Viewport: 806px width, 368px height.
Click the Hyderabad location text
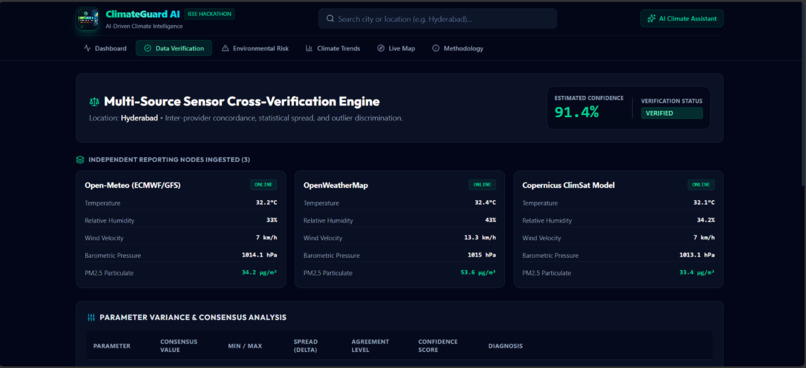pos(139,118)
